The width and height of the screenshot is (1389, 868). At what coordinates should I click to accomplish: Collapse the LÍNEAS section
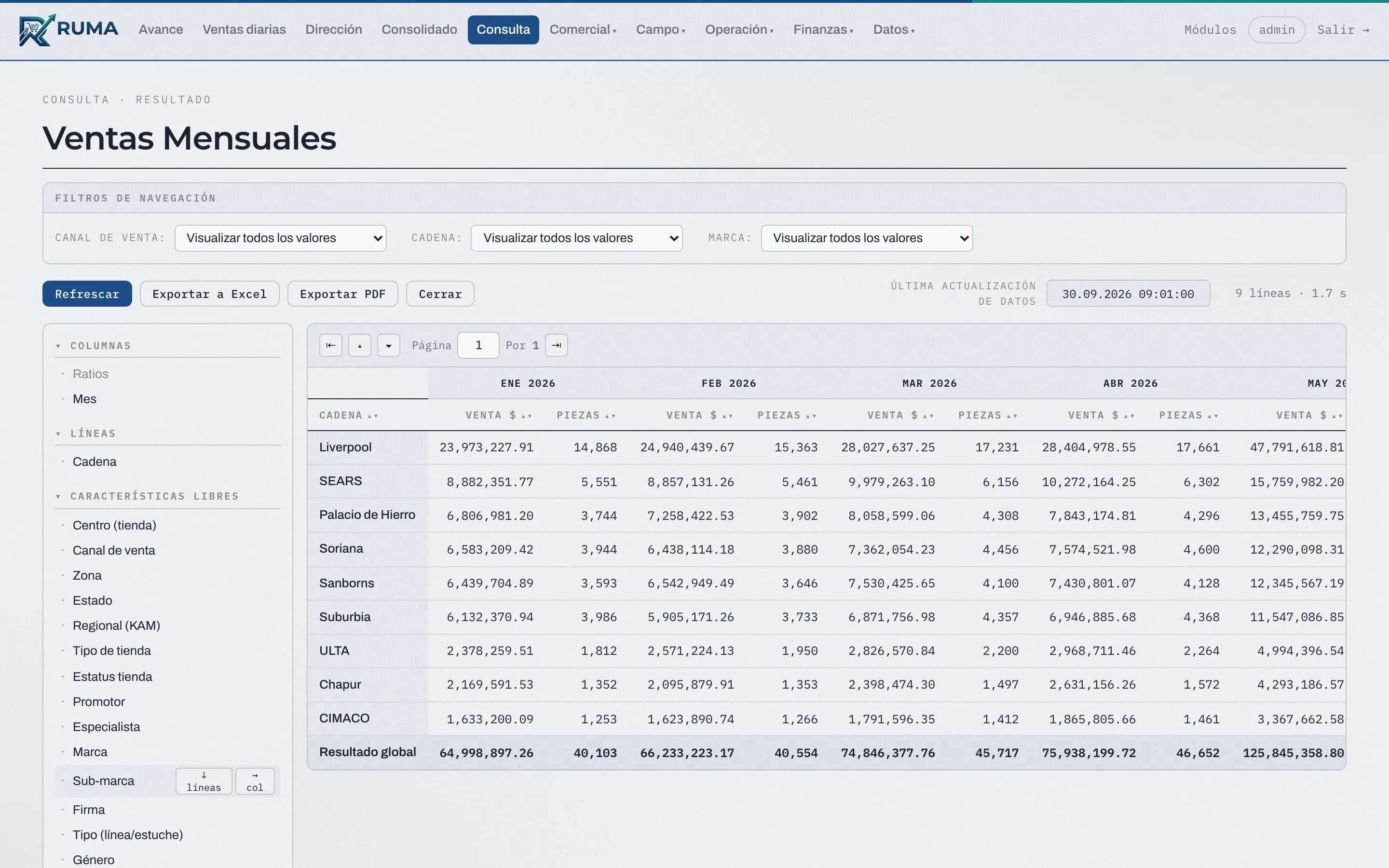pos(58,434)
